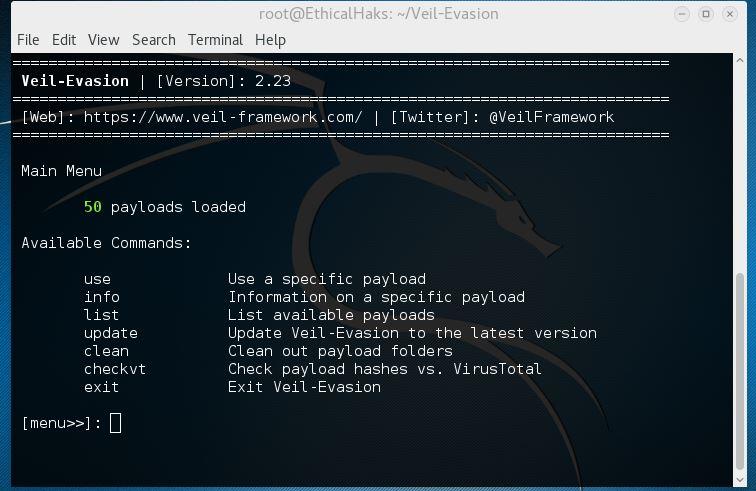This screenshot has width=756, height=491.
Task: Close the terminal window
Action: pos(730,14)
